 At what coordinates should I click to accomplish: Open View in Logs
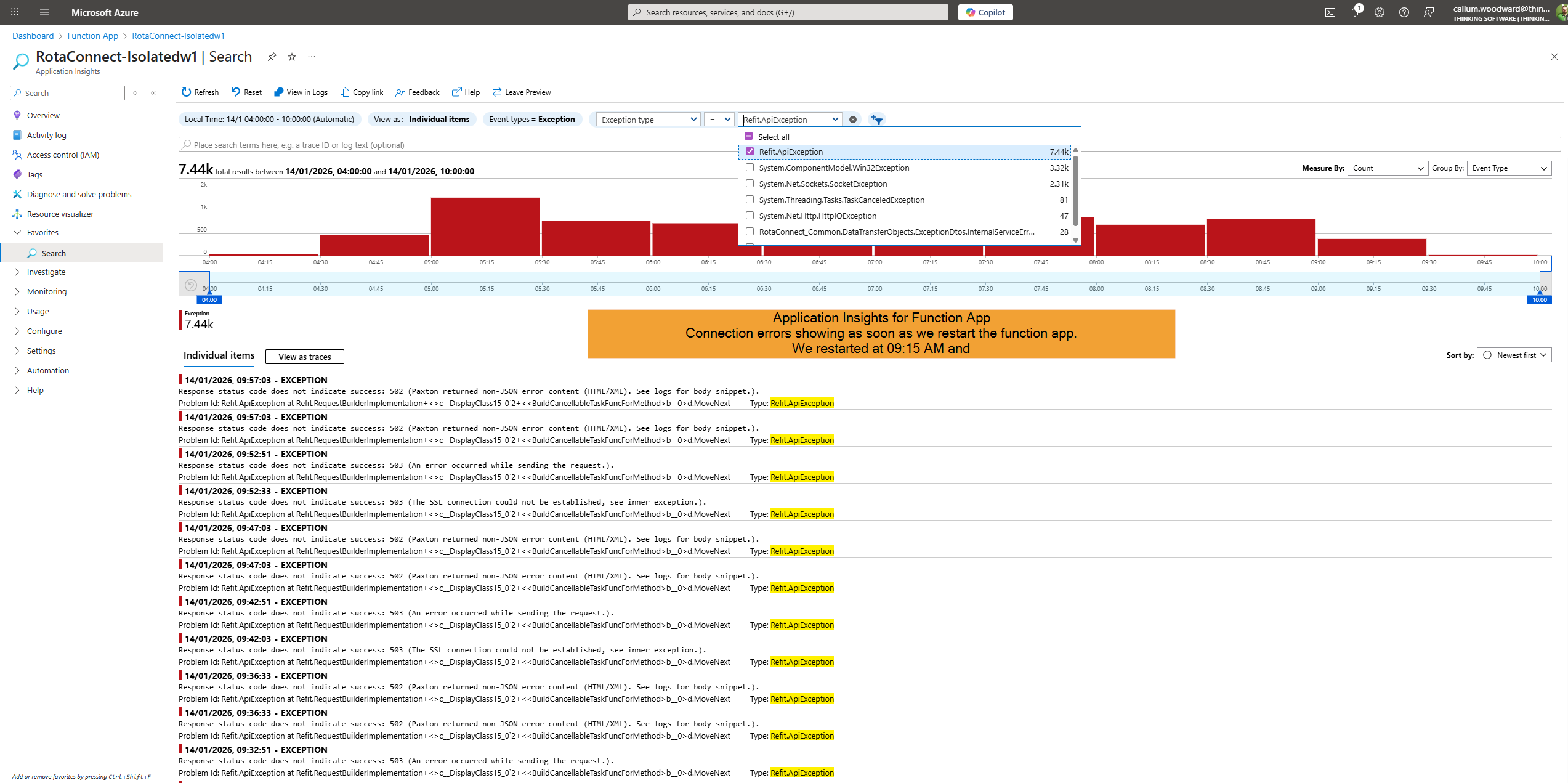pyautogui.click(x=301, y=92)
